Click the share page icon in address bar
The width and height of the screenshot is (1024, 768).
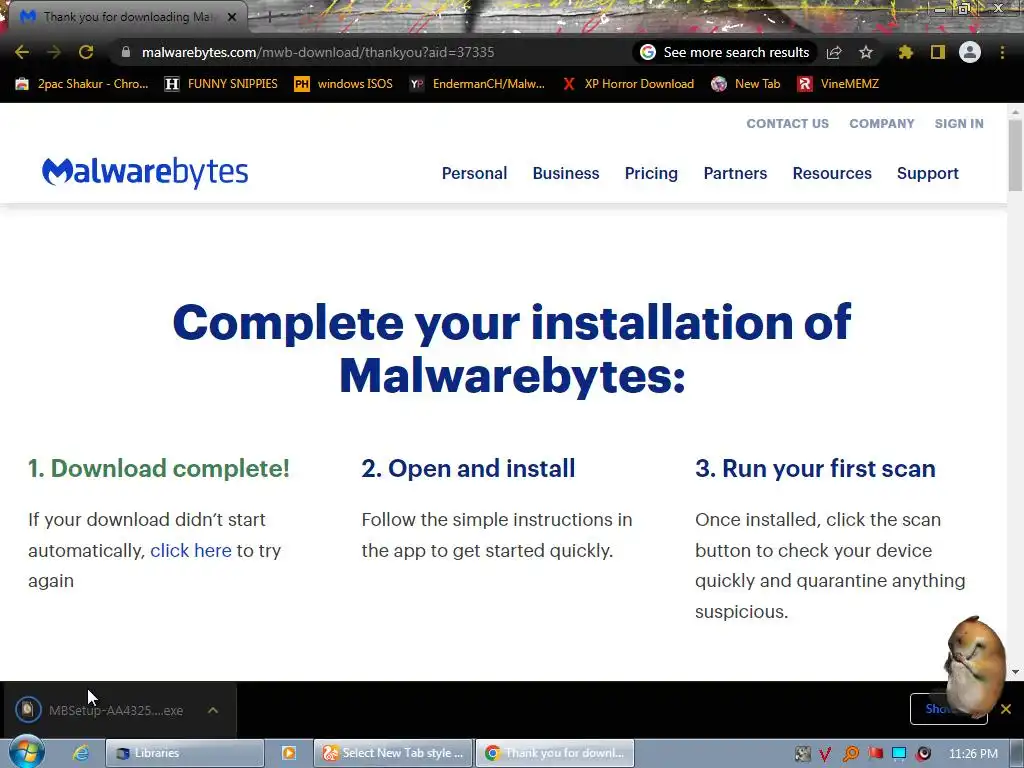[x=834, y=52]
